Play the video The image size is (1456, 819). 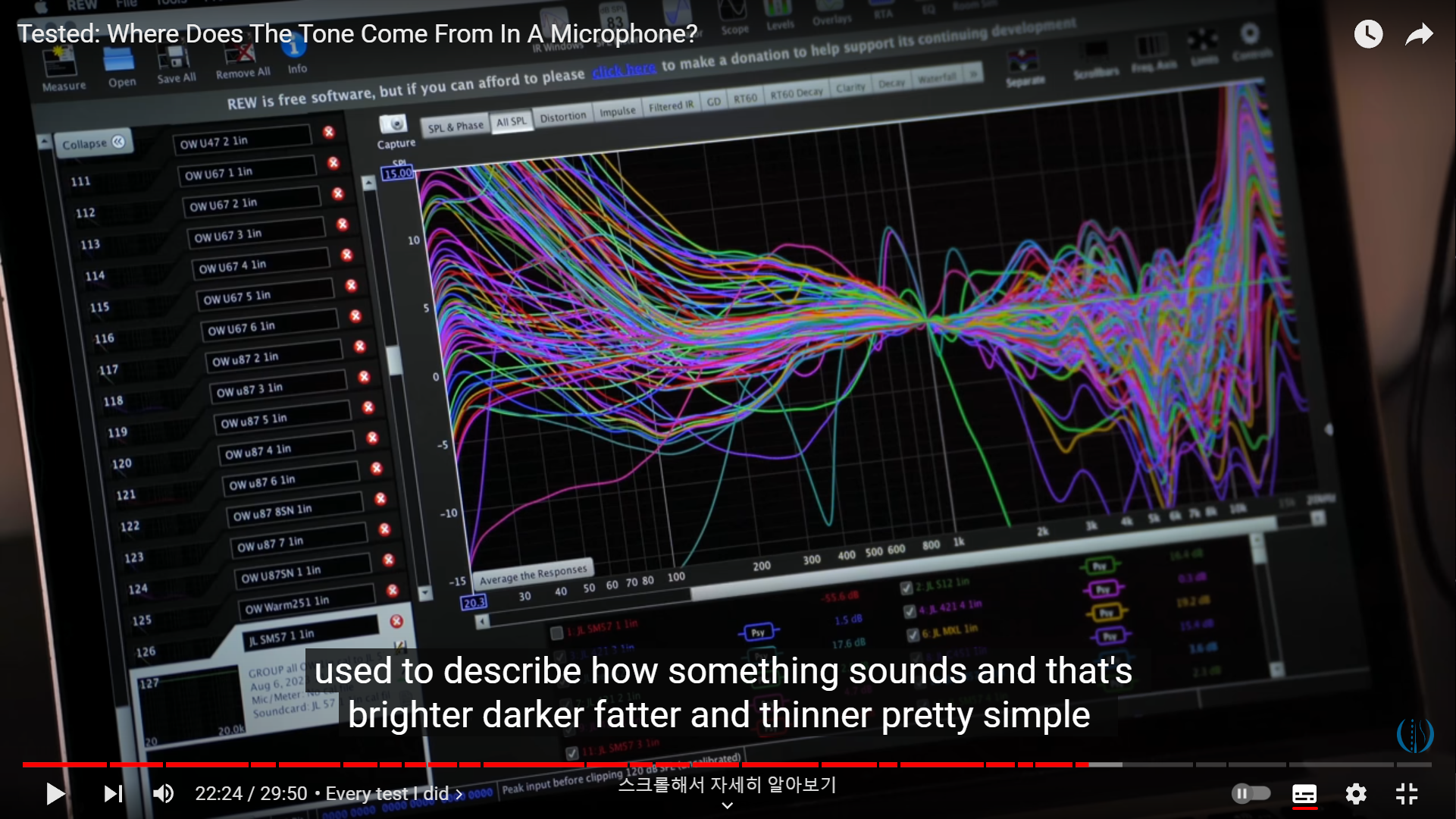click(x=55, y=794)
